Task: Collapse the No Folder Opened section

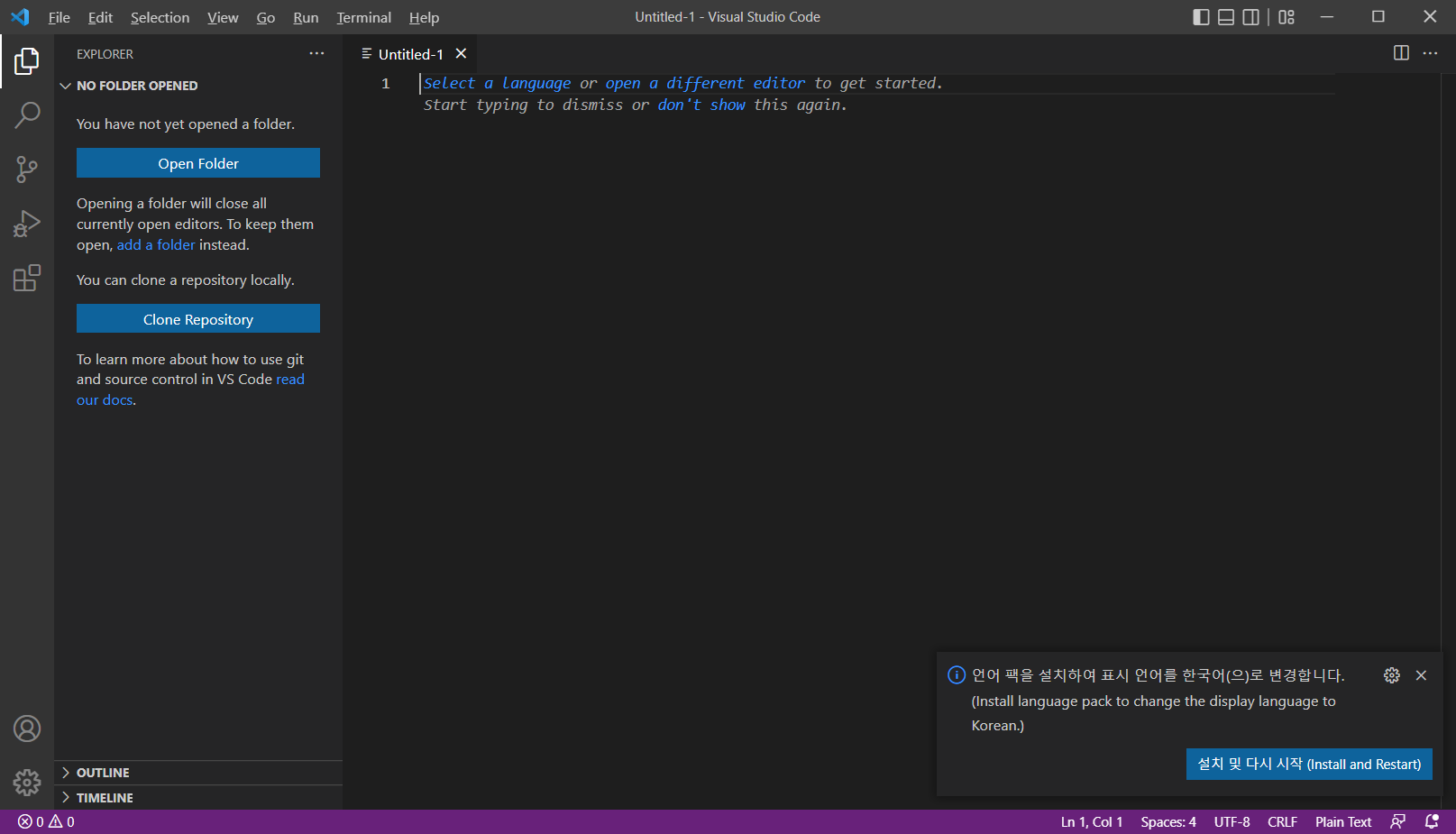Action: [198, 86]
